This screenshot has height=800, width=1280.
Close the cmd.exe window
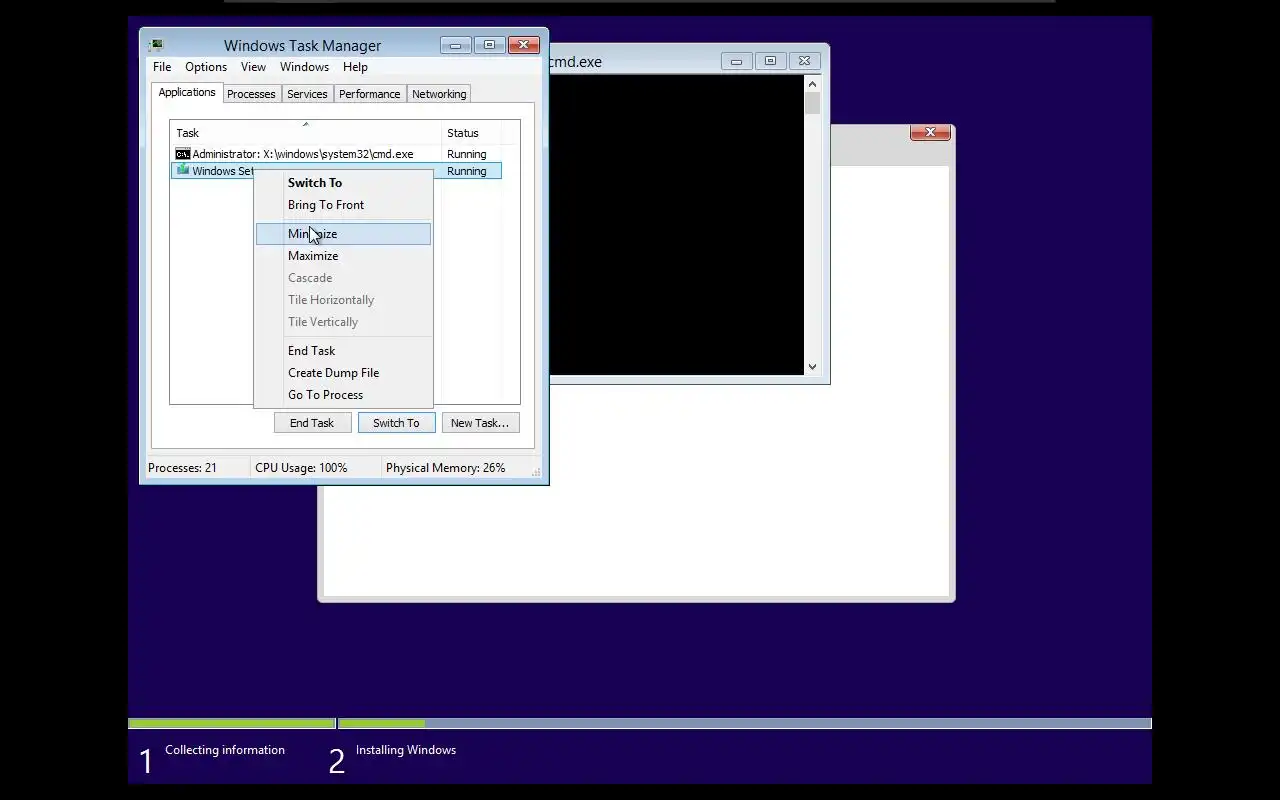(x=805, y=61)
